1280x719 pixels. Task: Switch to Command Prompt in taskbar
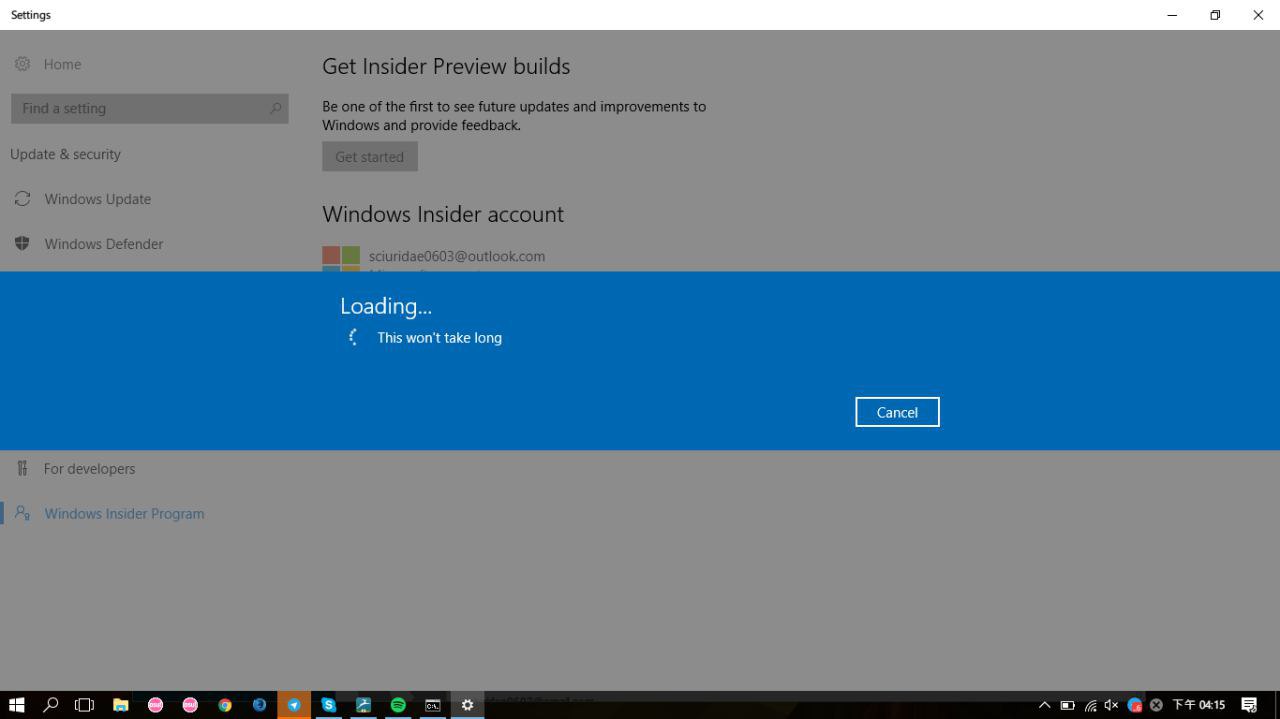pos(433,705)
